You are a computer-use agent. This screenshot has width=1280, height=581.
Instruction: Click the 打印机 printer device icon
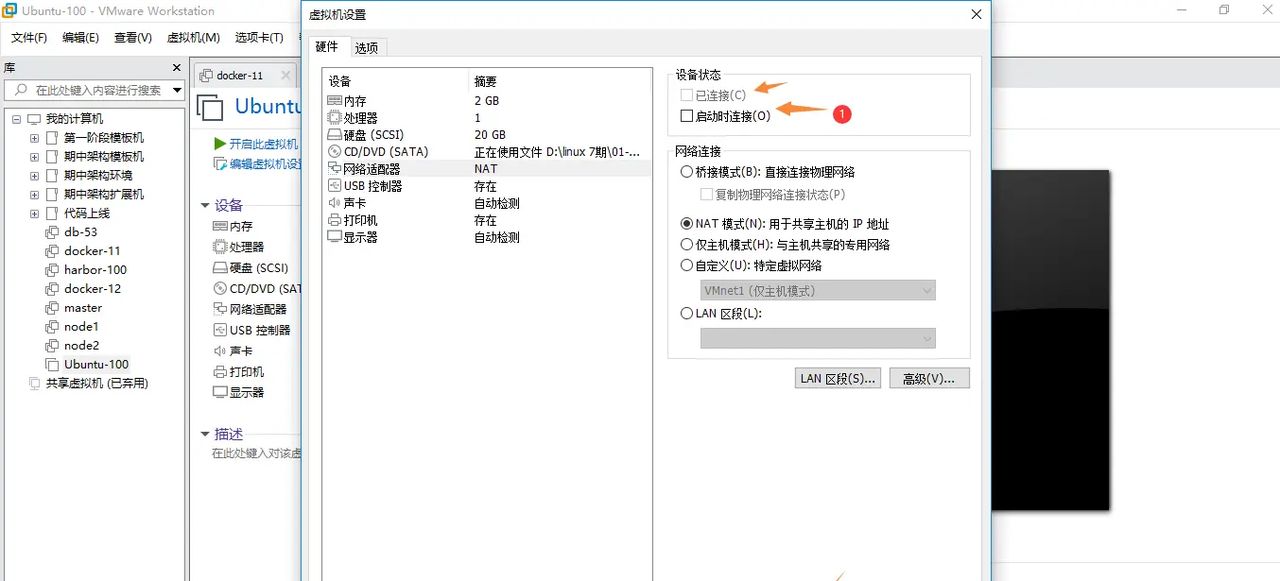[333, 220]
